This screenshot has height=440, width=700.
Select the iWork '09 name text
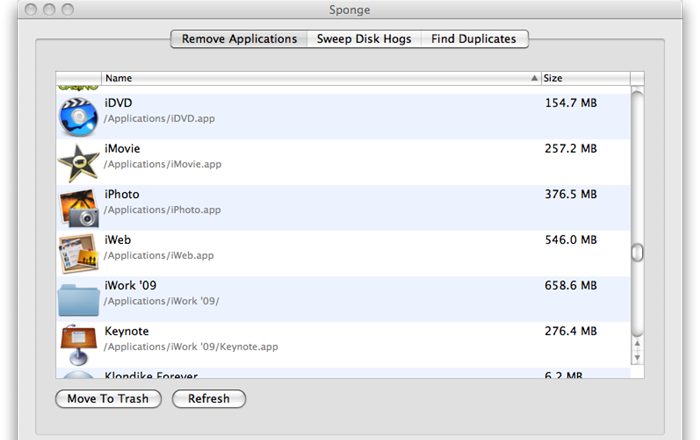pos(130,286)
